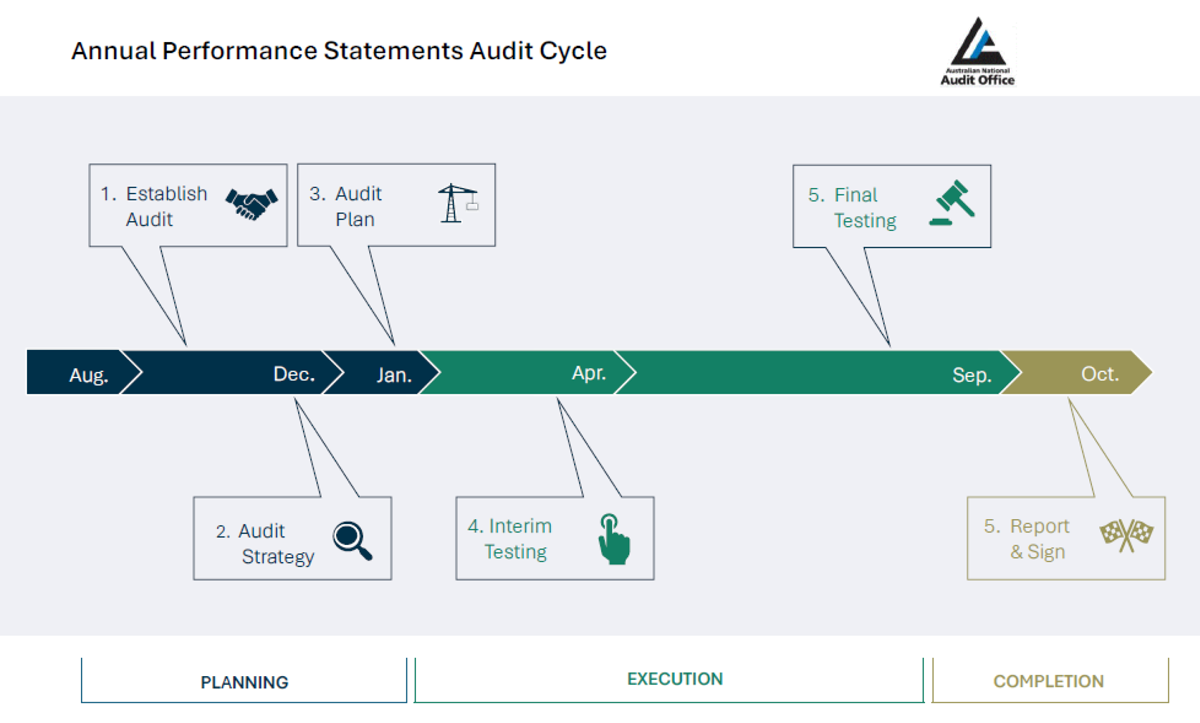Viewport: 1200px width, 723px height.
Task: Click the PLANNING phase box
Action: point(244,681)
